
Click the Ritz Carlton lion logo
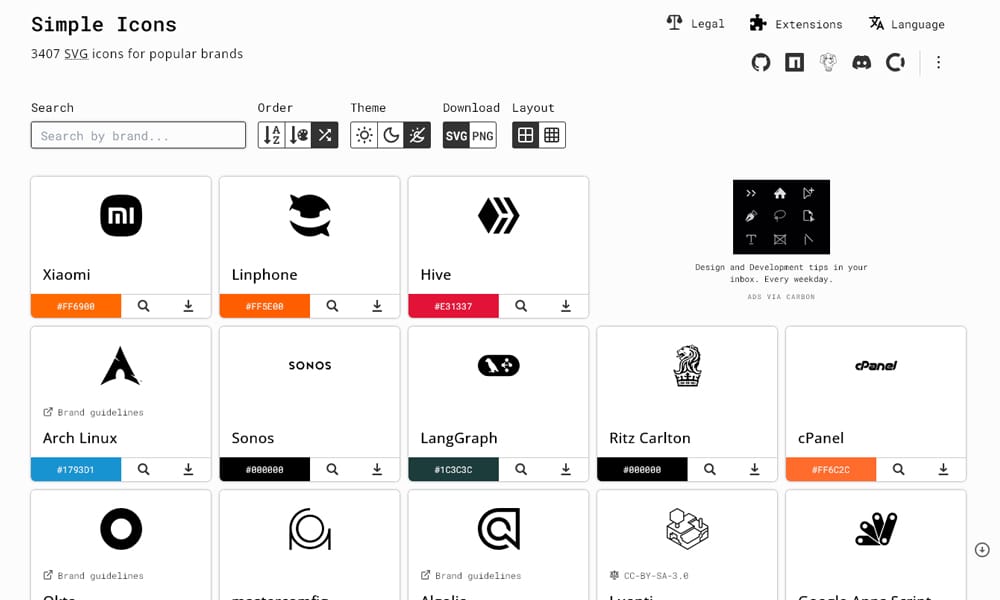click(688, 366)
